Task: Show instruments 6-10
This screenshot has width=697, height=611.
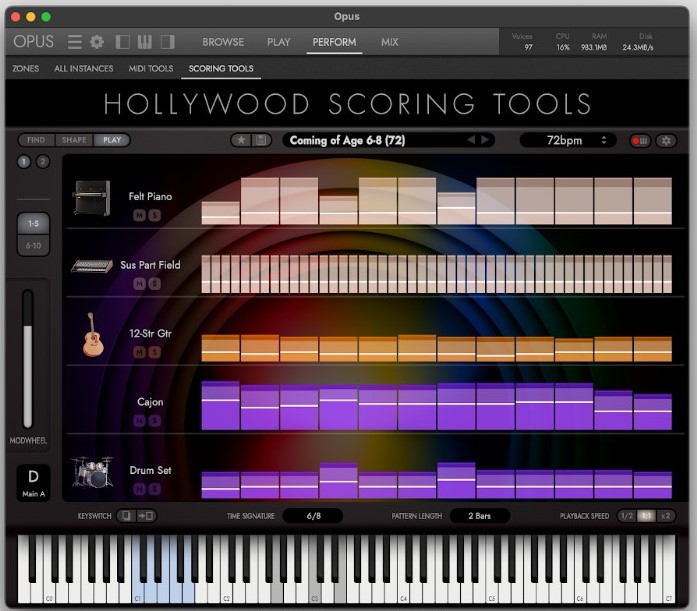Action: (33, 245)
